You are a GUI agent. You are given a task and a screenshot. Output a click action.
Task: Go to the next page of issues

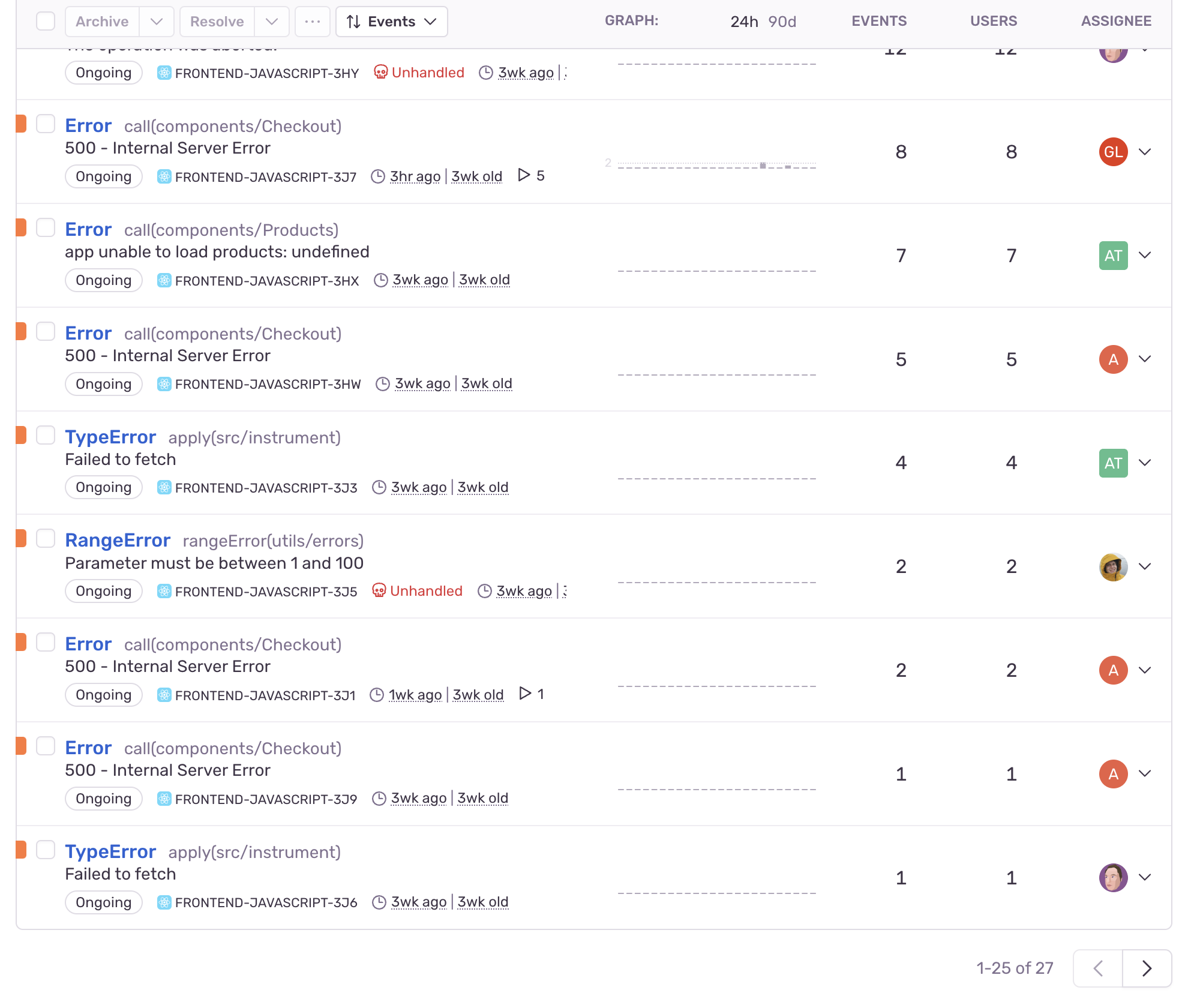pyautogui.click(x=1147, y=968)
